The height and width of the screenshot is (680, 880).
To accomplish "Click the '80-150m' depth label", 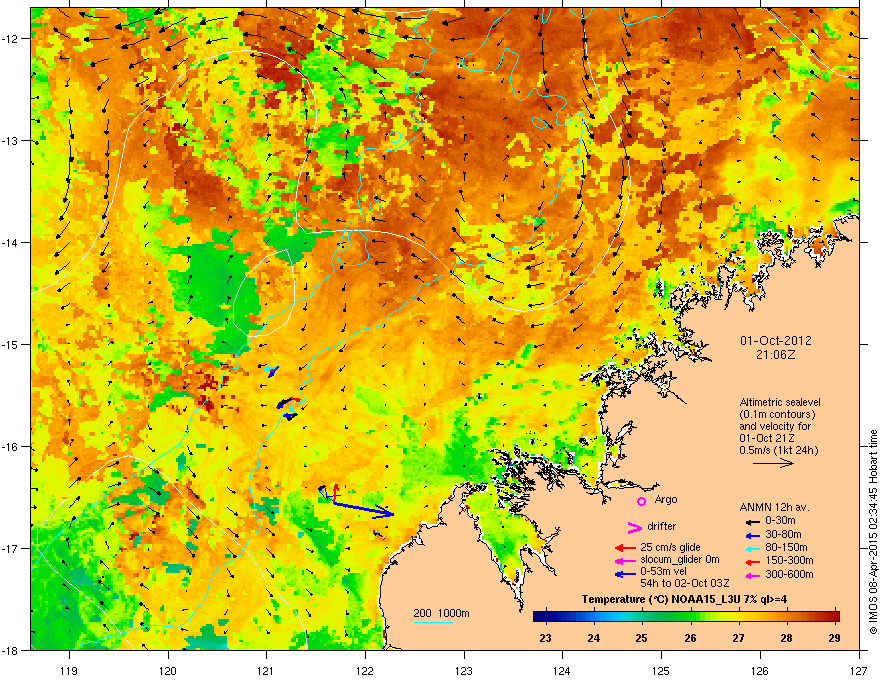I will 786,547.
